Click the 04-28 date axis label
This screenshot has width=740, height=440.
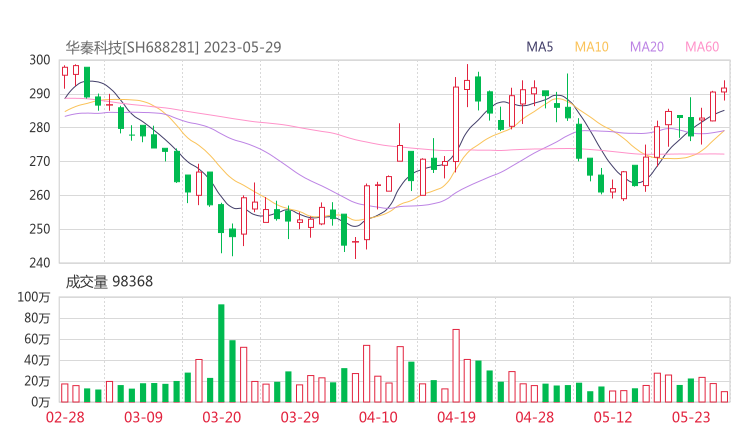(535, 417)
